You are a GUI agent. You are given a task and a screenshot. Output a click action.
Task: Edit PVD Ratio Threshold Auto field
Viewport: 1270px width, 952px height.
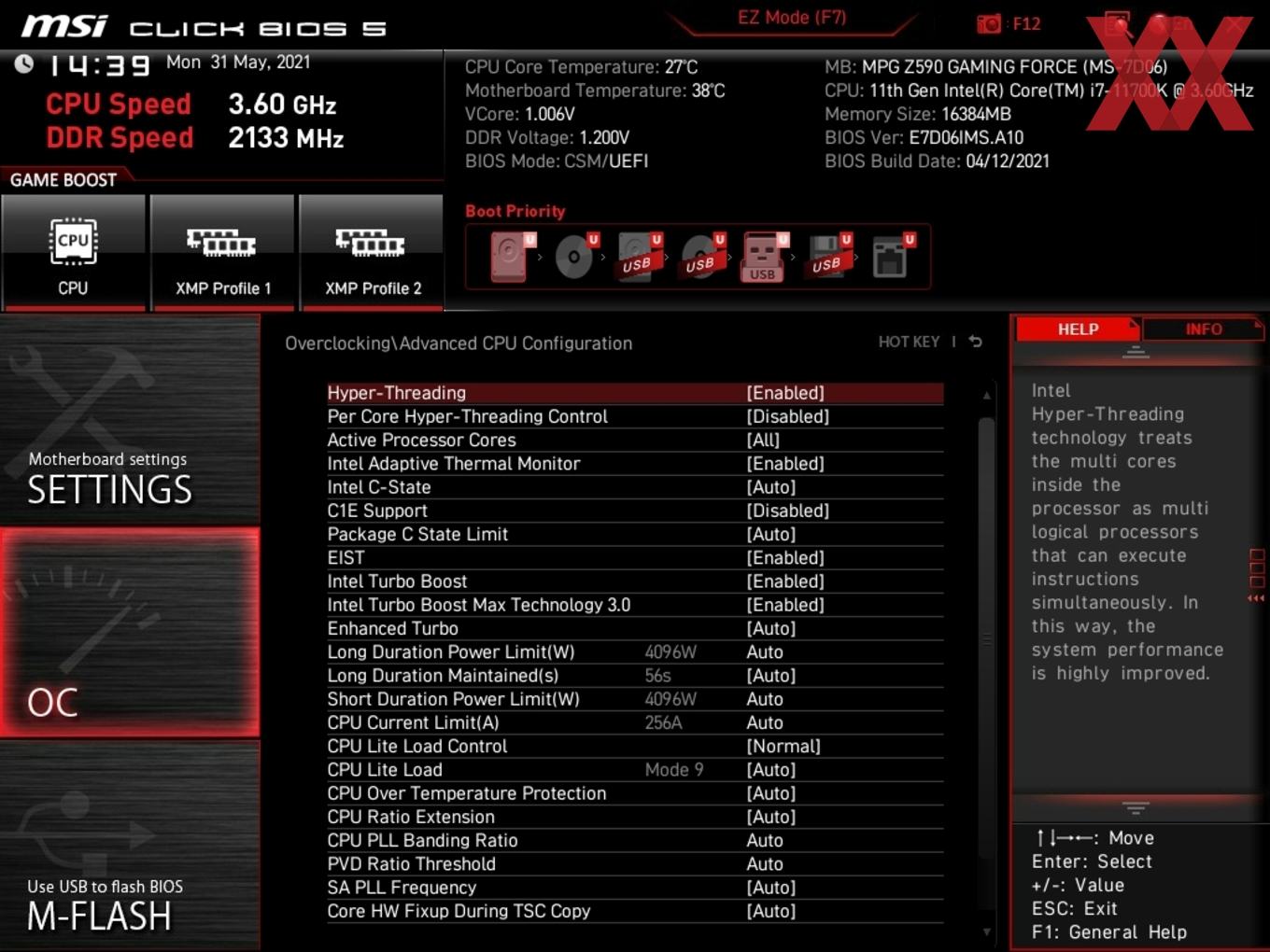pyautogui.click(x=765, y=864)
